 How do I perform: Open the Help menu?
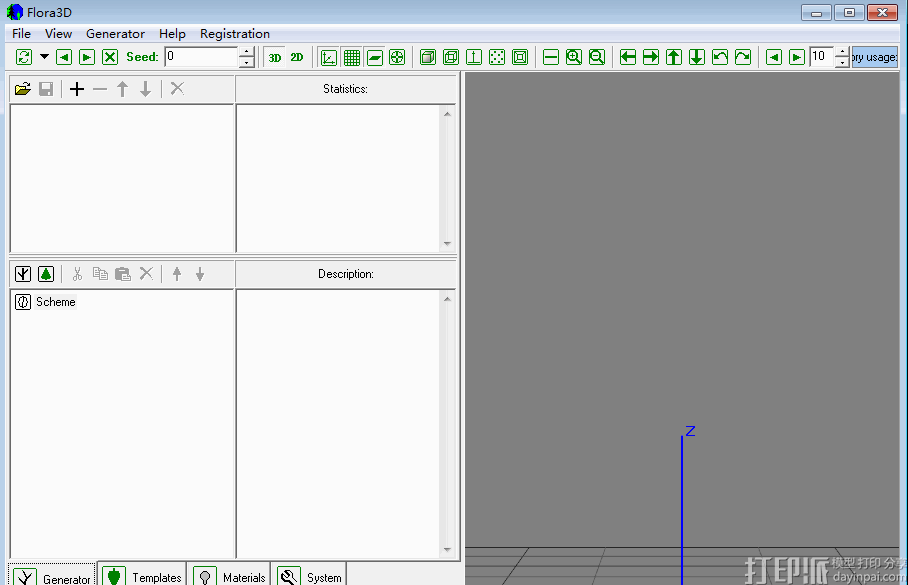tap(172, 34)
